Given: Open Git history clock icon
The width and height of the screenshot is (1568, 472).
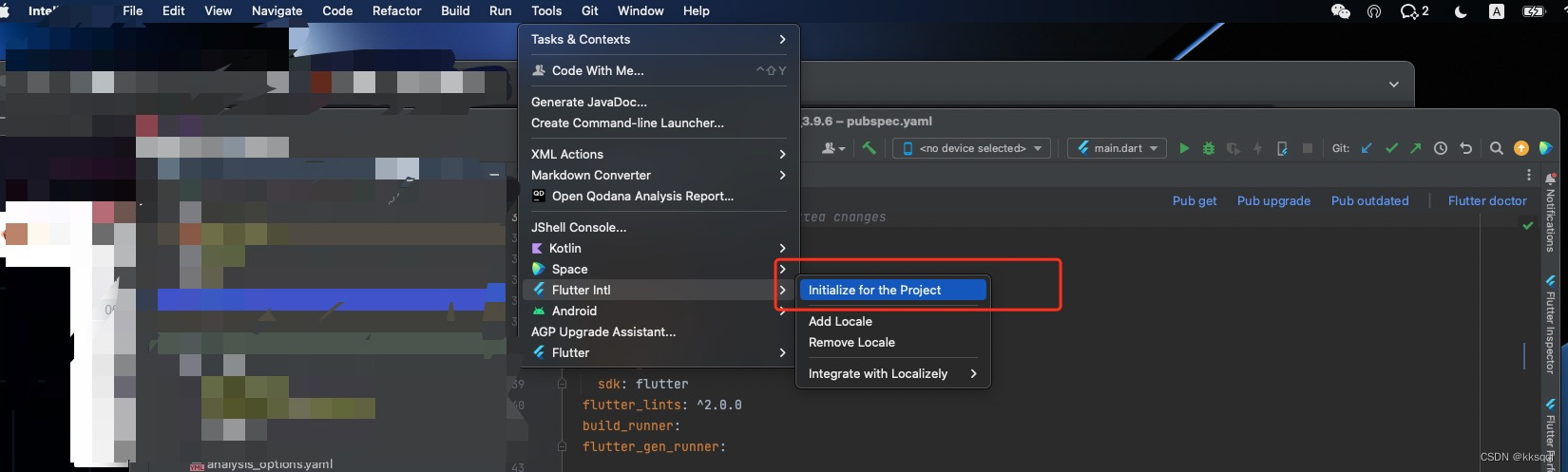Looking at the screenshot, I should [x=1441, y=148].
